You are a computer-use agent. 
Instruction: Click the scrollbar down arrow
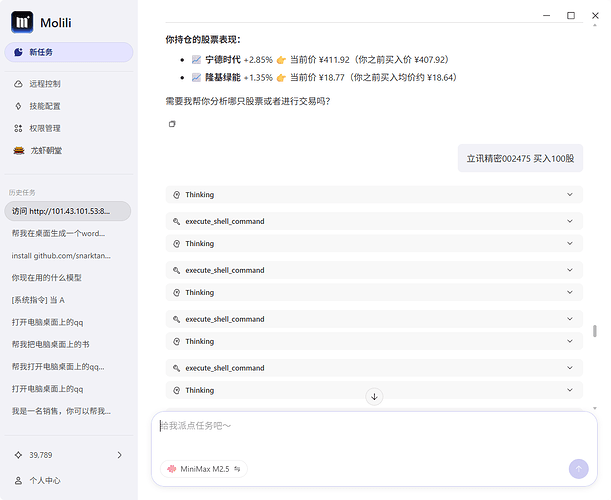595,408
